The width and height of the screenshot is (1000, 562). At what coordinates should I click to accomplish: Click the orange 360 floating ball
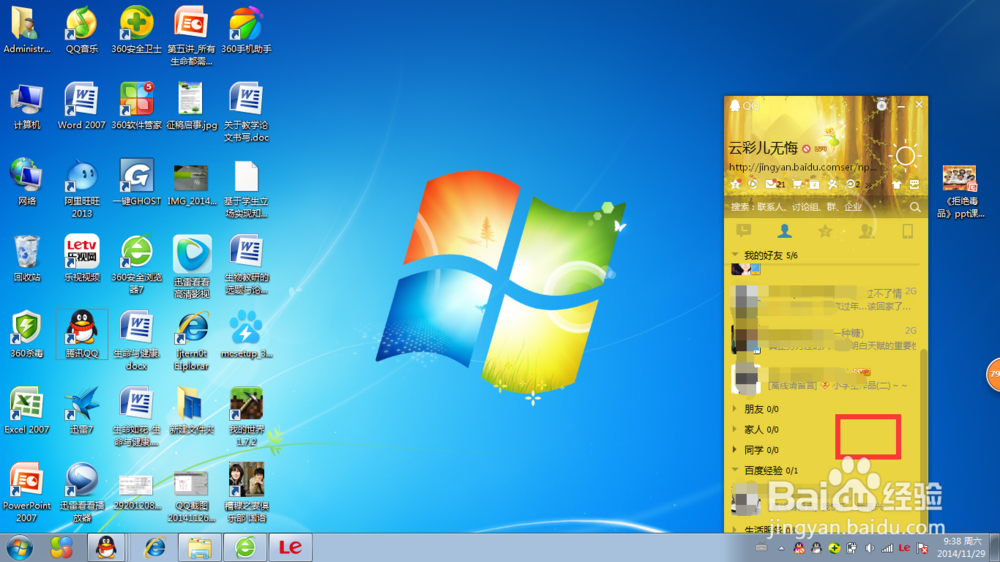[x=993, y=375]
